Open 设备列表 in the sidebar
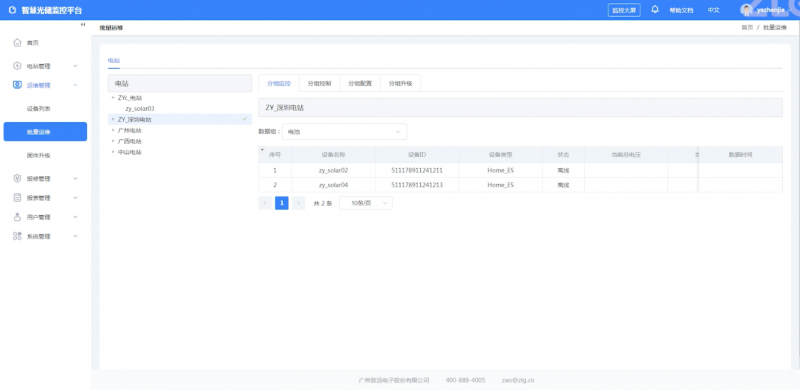The image size is (800, 390). coord(39,109)
